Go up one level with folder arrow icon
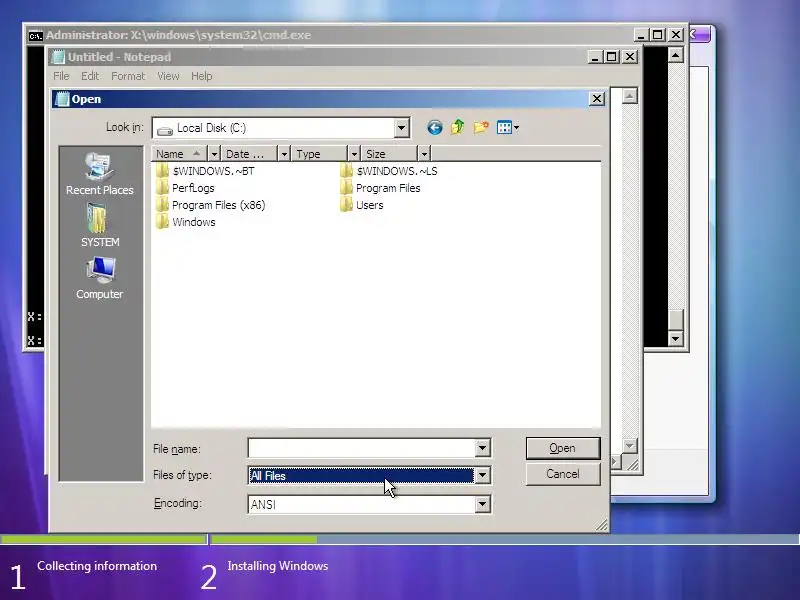This screenshot has height=600, width=800. click(x=458, y=127)
